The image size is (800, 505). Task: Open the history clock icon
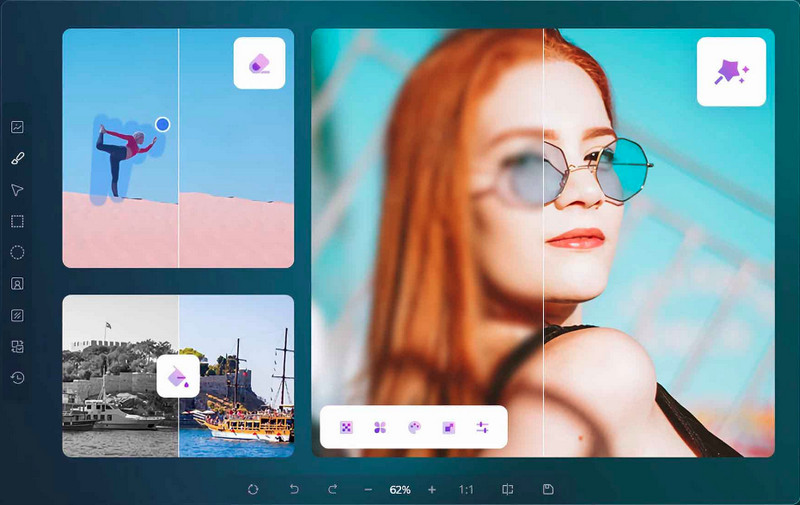pos(17,377)
